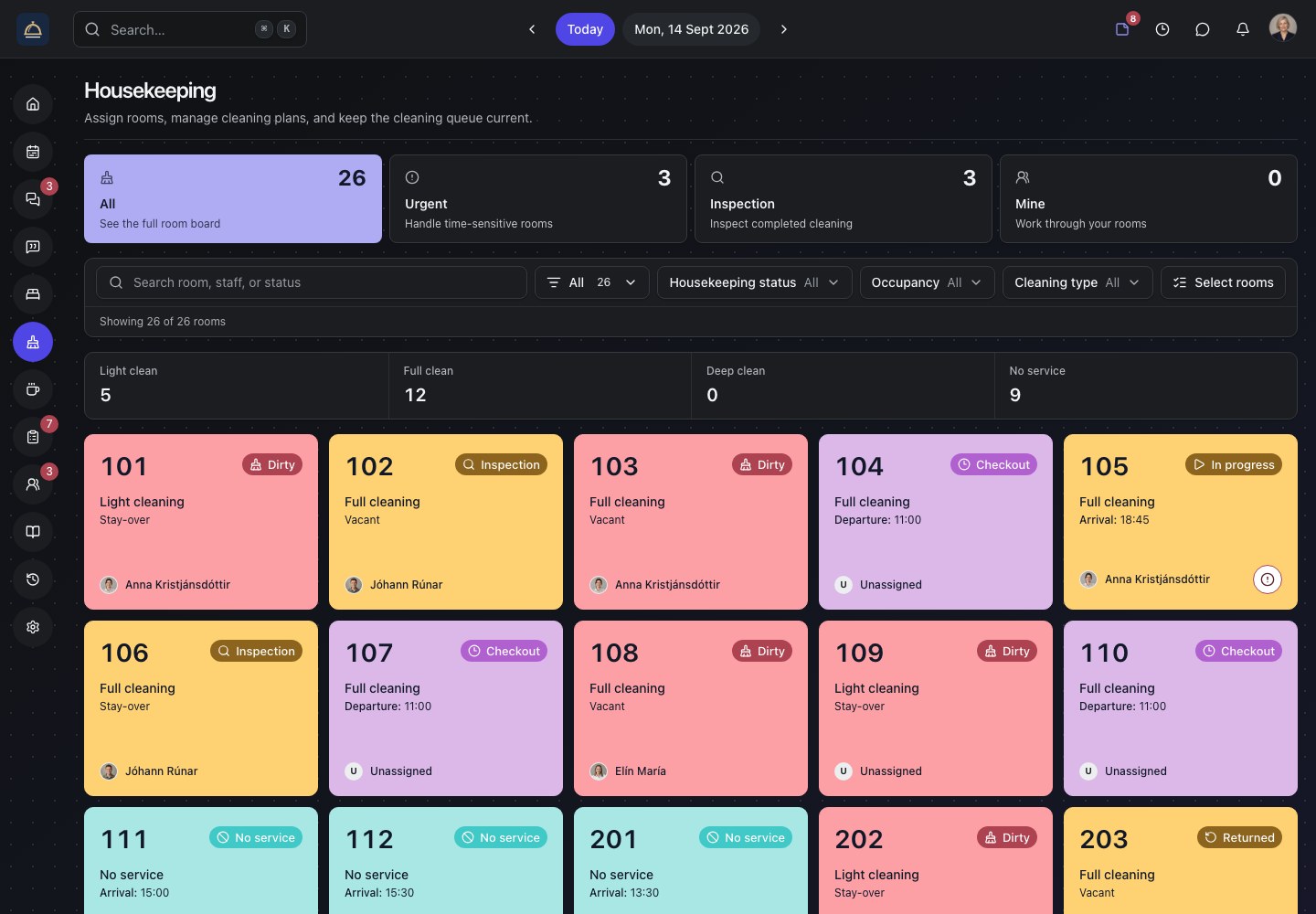Click assignee Jóhann Rúnar on room 102
1316x914 pixels.
394,585
